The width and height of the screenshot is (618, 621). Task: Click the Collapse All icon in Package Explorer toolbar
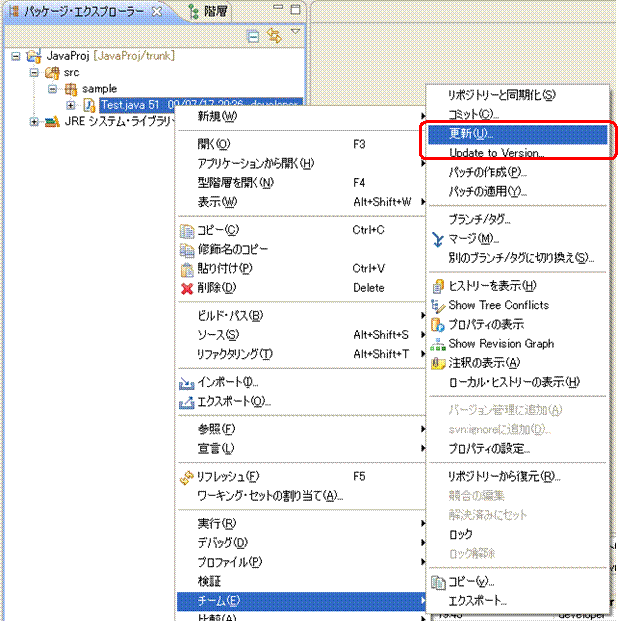point(254,36)
